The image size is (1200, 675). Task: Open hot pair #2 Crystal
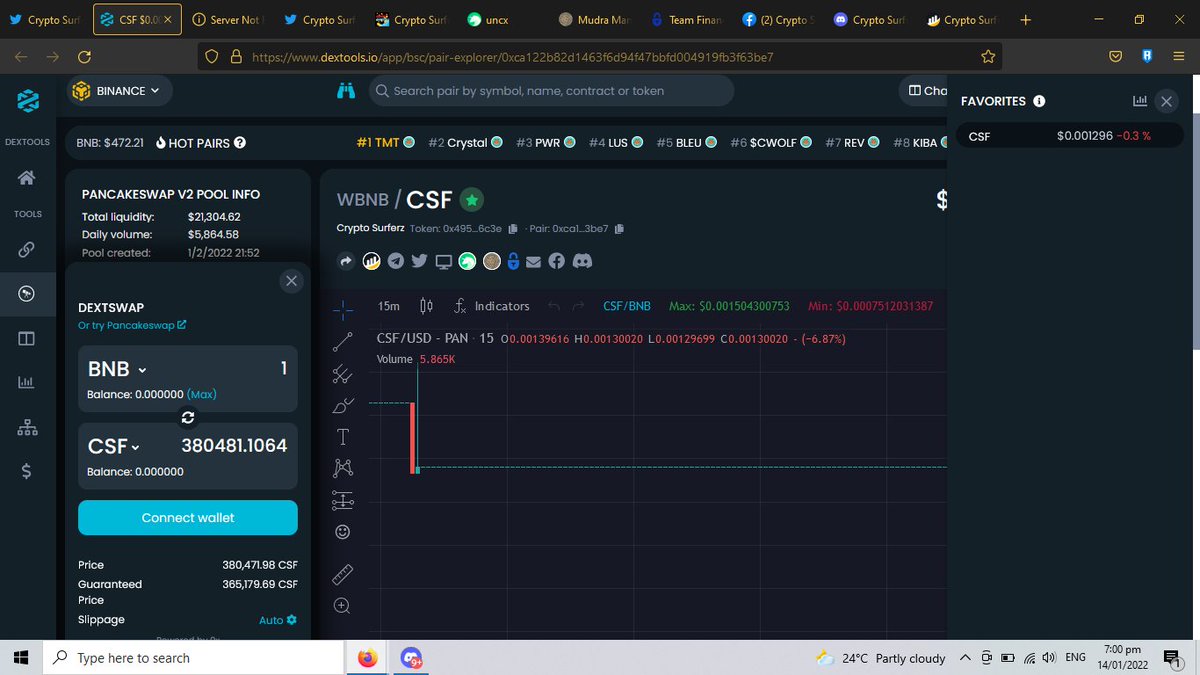point(464,143)
